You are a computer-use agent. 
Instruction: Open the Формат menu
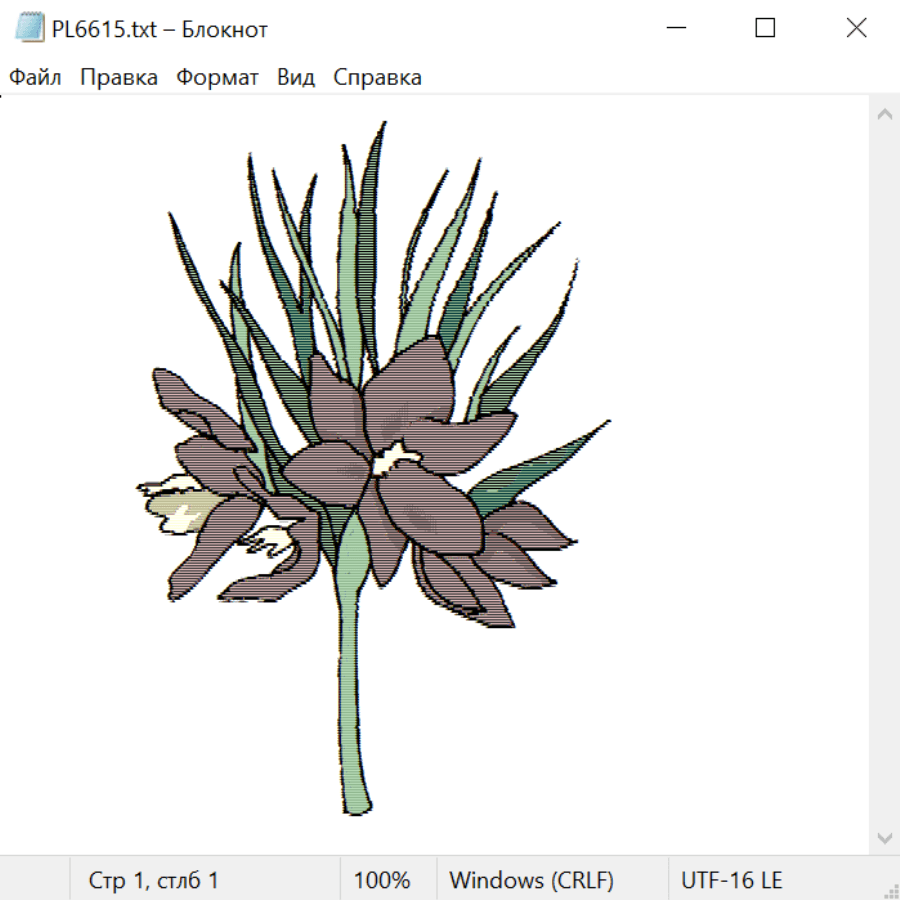point(217,78)
